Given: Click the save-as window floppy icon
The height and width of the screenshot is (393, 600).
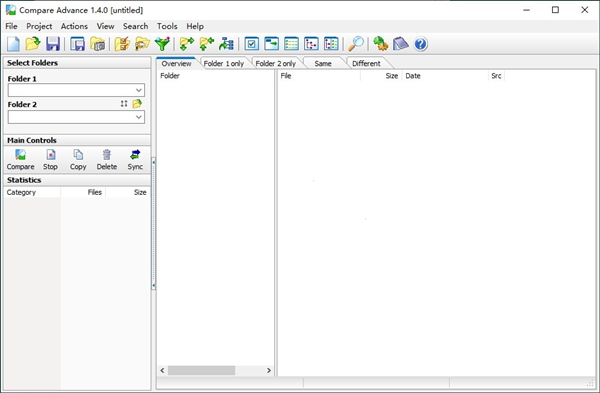Looking at the screenshot, I should pyautogui.click(x=77, y=44).
